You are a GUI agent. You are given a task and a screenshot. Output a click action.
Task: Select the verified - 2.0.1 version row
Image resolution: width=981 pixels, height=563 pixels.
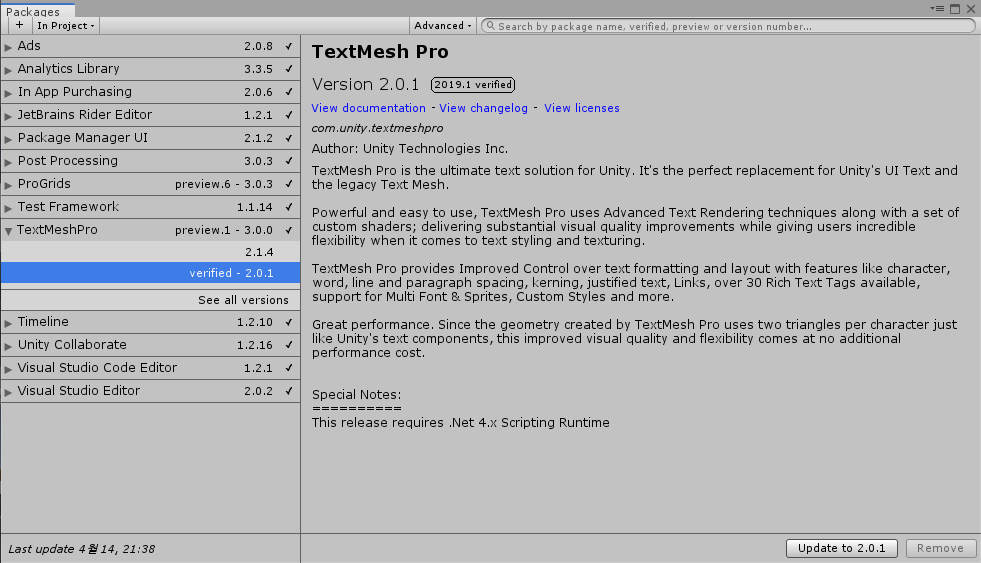coord(150,273)
